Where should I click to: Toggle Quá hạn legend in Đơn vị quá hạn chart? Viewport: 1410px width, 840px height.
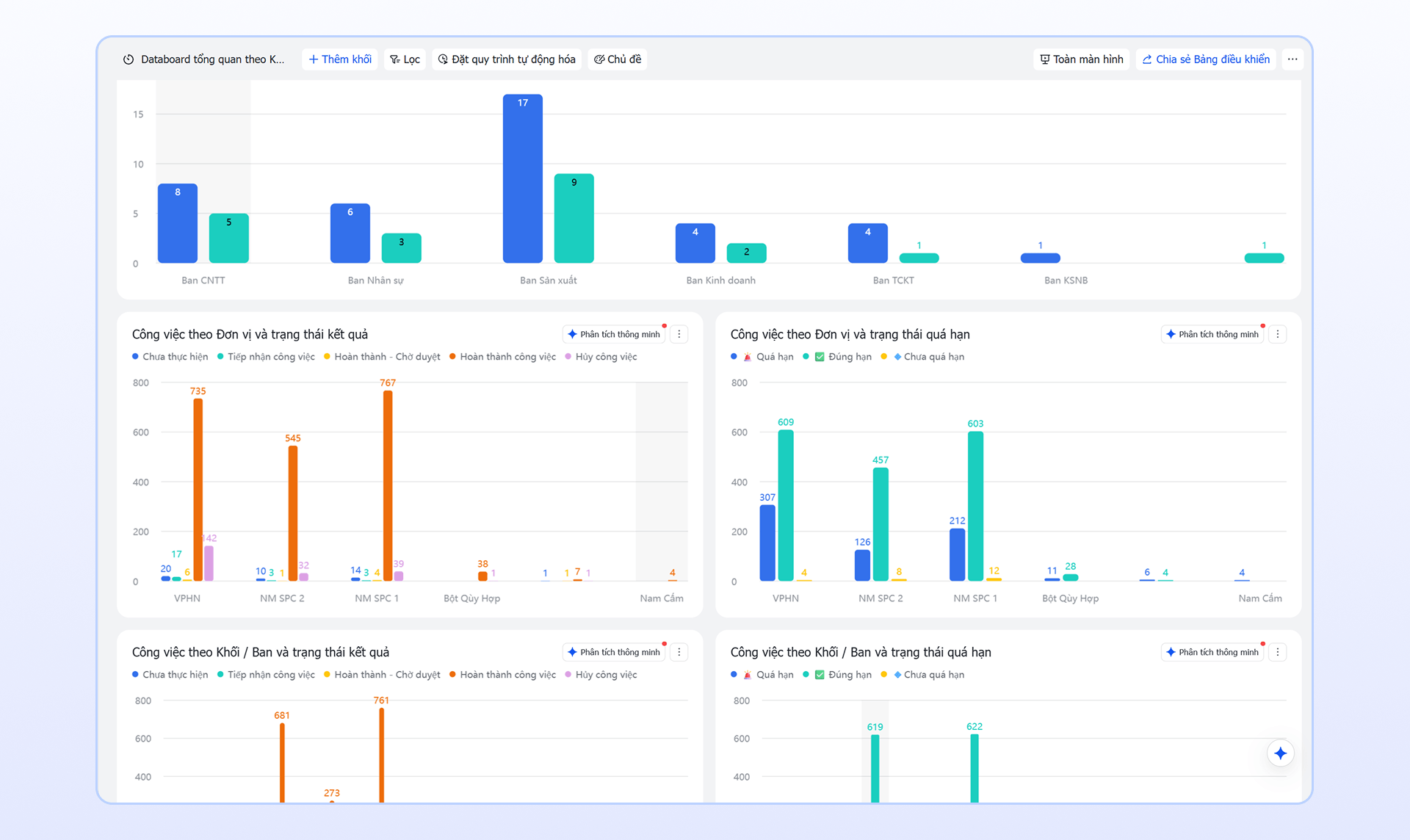pyautogui.click(x=762, y=357)
